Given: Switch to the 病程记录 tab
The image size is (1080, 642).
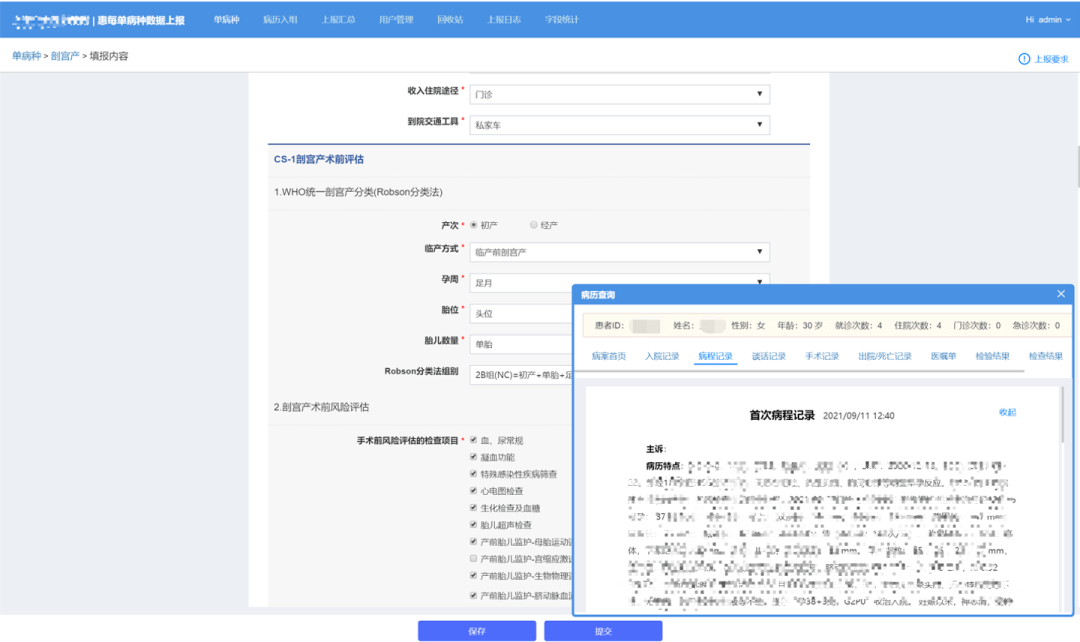Looking at the screenshot, I should (x=715, y=356).
